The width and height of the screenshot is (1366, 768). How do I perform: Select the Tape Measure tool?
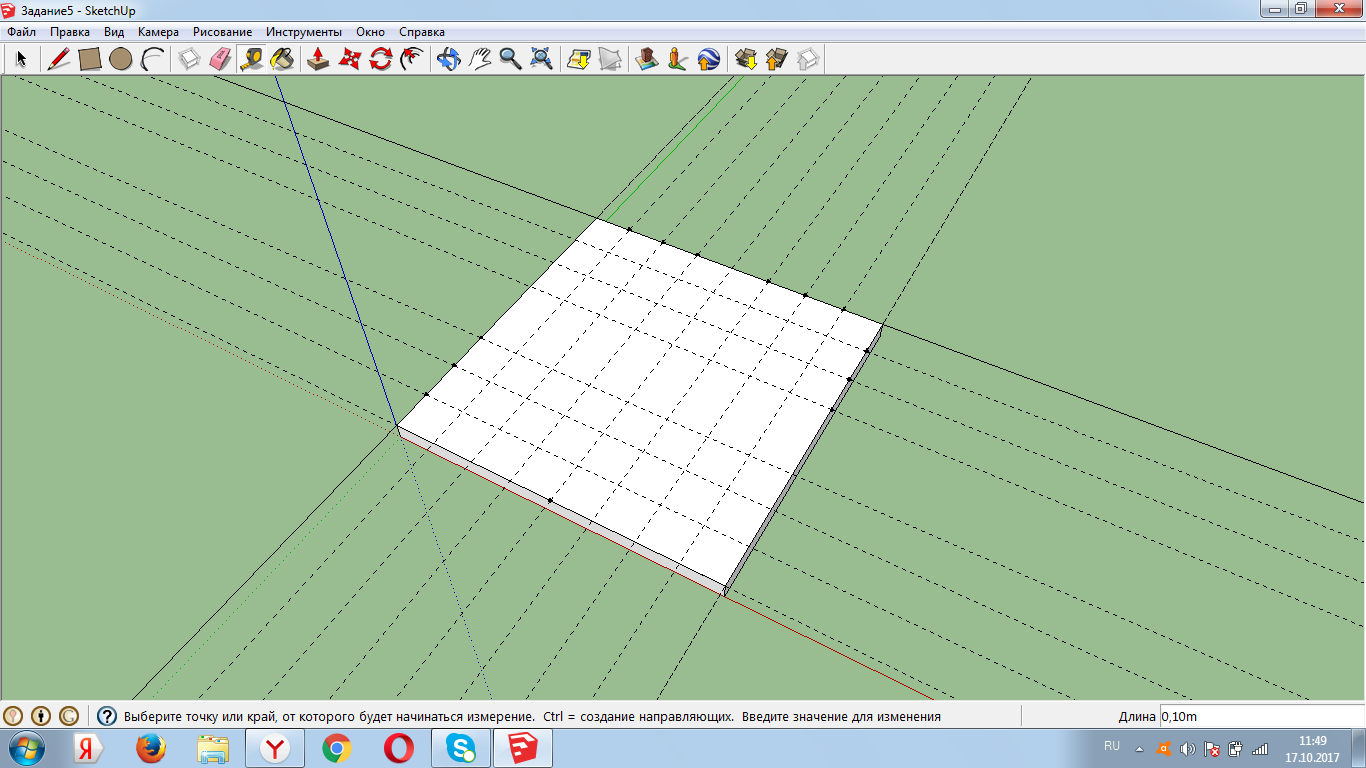pyautogui.click(x=251, y=59)
